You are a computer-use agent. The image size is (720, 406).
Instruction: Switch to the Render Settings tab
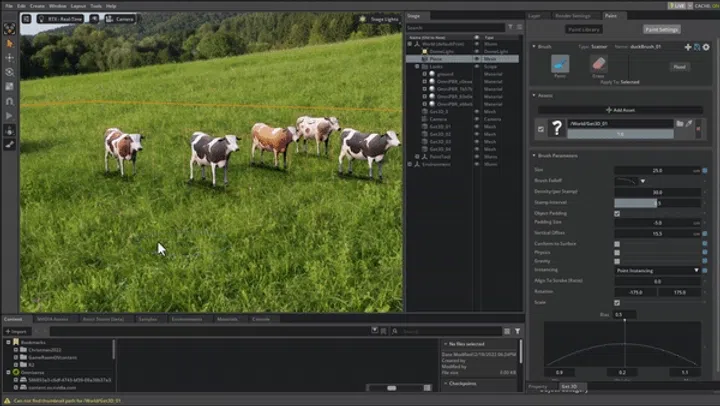click(572, 15)
